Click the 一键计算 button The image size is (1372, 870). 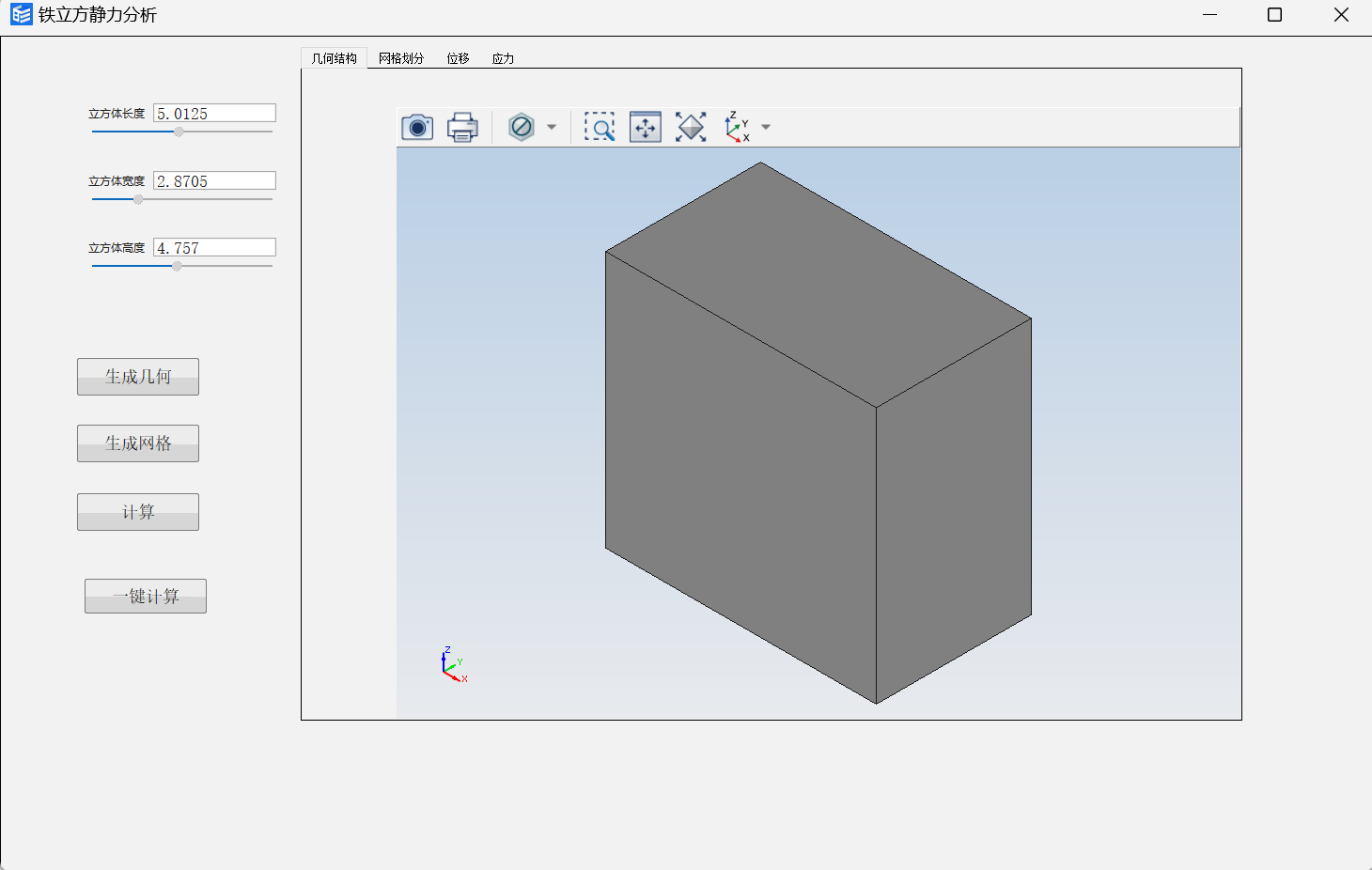click(x=146, y=597)
